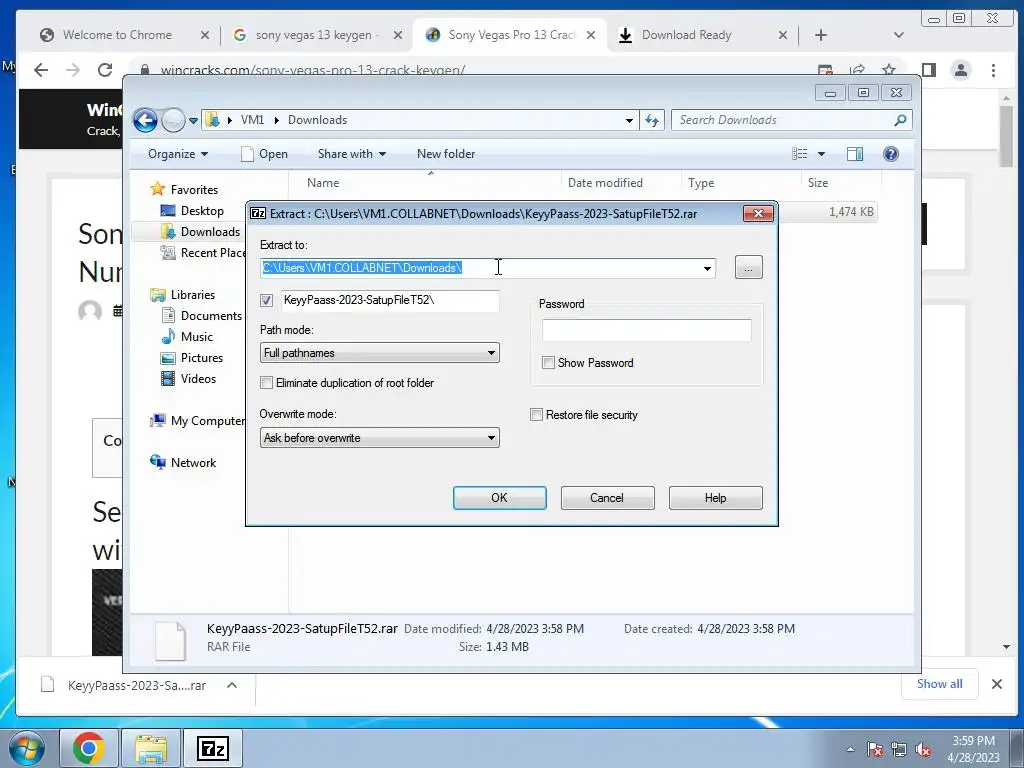Click Show all downloads link
This screenshot has width=1024, height=768.
pos(939,684)
